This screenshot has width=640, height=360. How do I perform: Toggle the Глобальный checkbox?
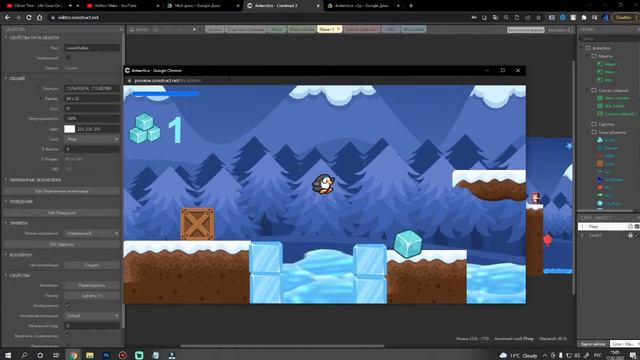coord(68,58)
